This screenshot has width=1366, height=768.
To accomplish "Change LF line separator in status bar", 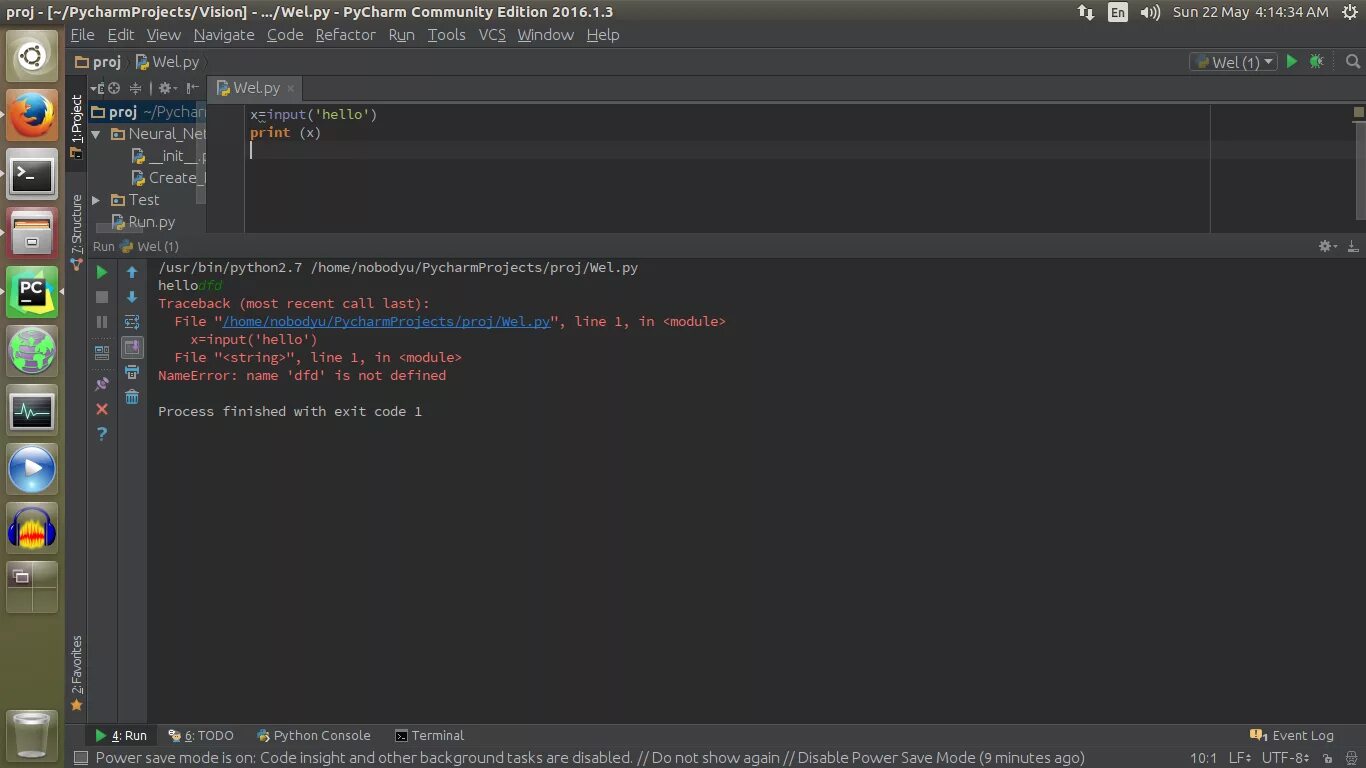I will pyautogui.click(x=1240, y=758).
